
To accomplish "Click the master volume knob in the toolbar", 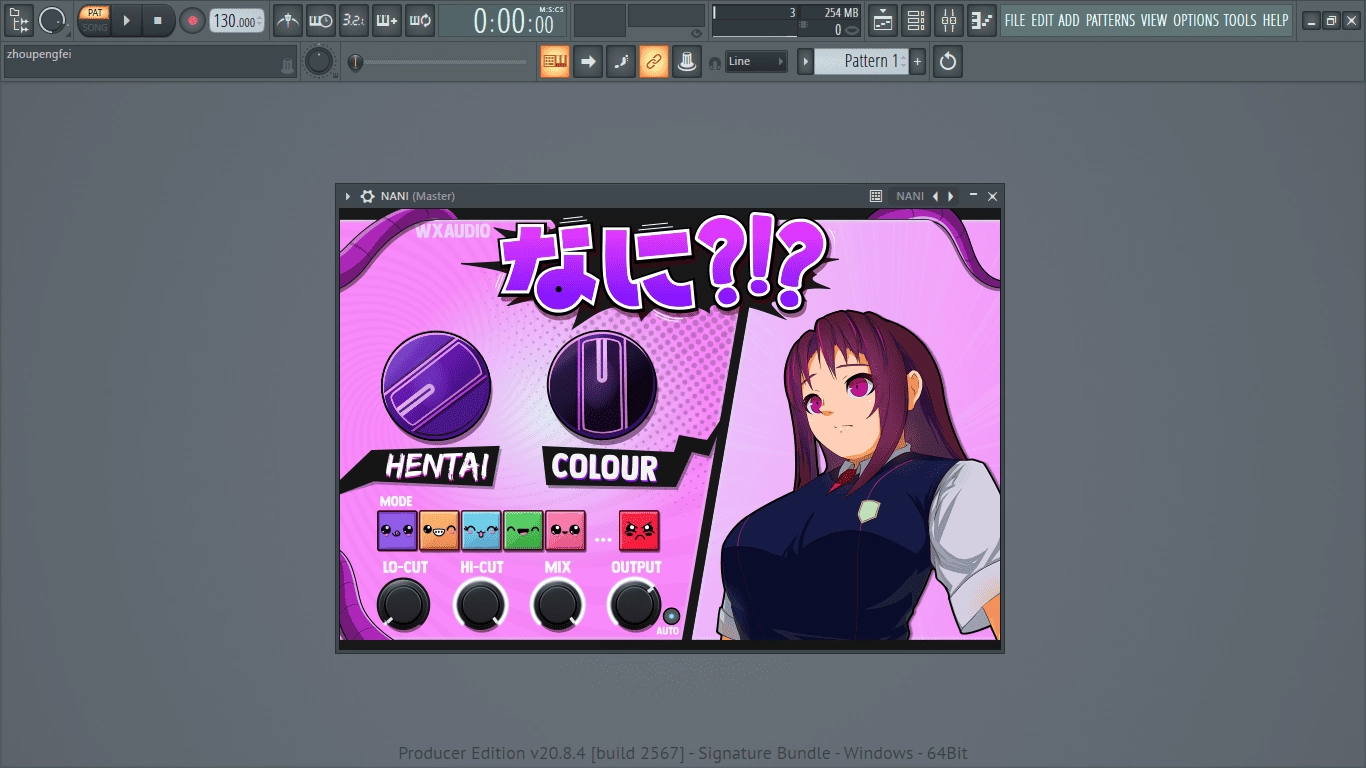I will point(319,62).
